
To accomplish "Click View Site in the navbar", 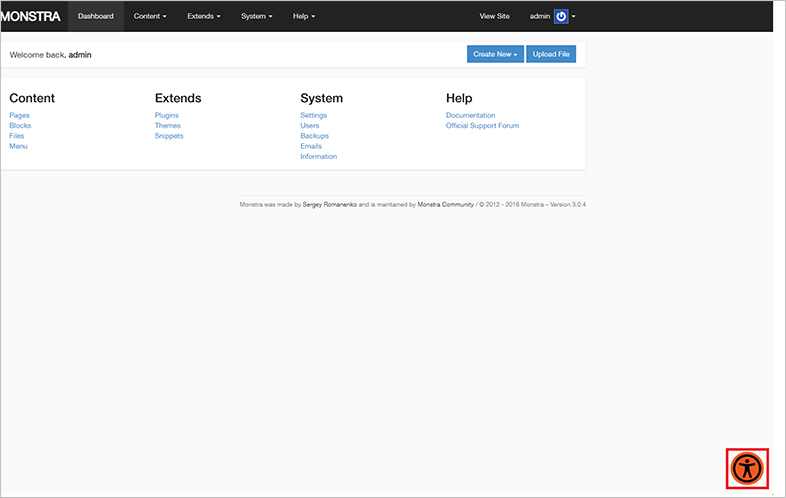I will pos(494,17).
